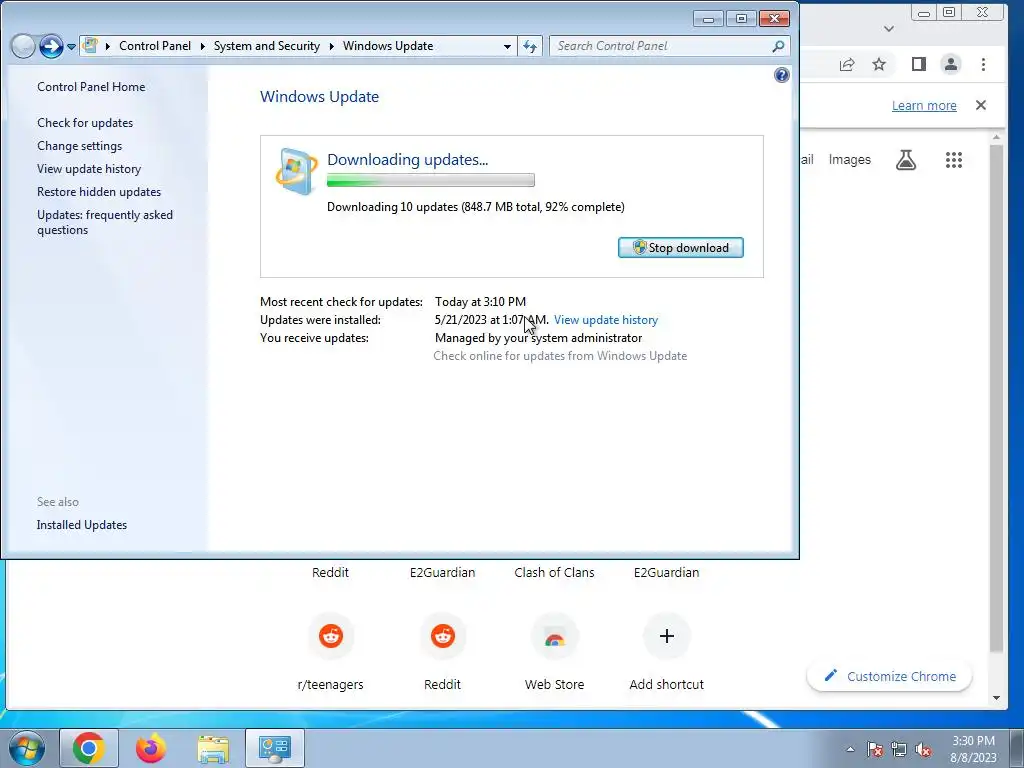Click the Customize Chrome button
The height and width of the screenshot is (768, 1024).
(x=889, y=677)
